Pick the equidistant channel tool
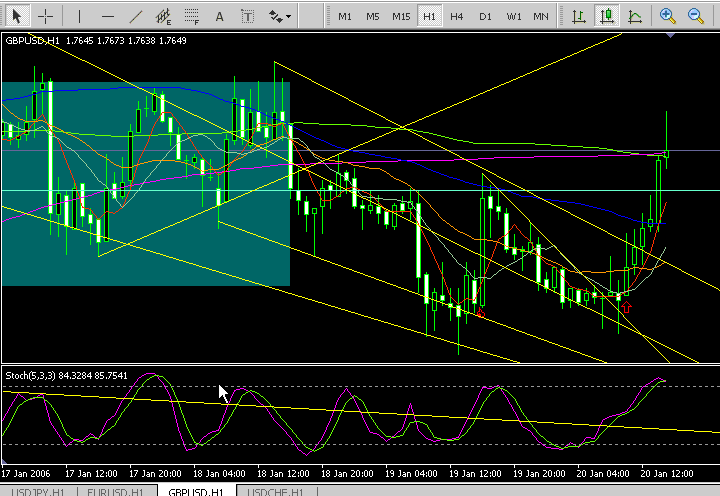This screenshot has height=496, width=720. (x=163, y=17)
